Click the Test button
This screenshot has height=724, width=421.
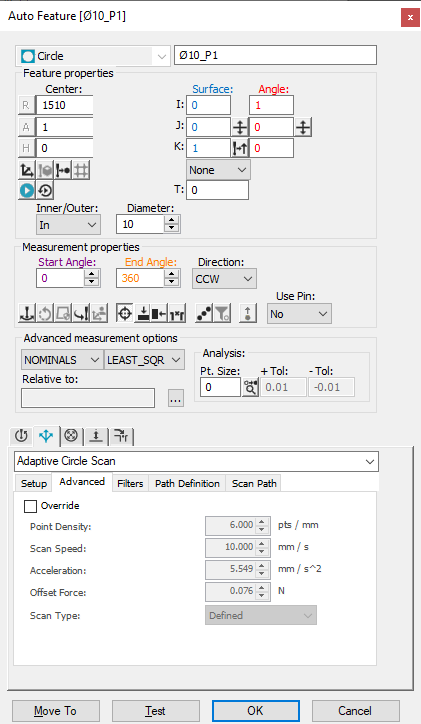point(156,711)
